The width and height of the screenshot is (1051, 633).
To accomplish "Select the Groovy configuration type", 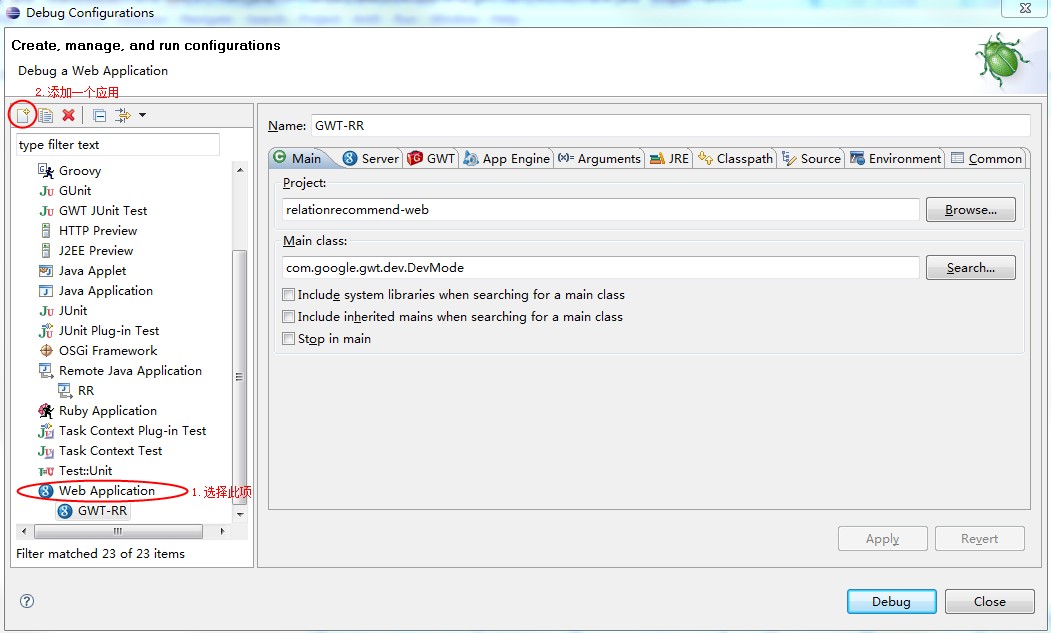I will tap(80, 170).
